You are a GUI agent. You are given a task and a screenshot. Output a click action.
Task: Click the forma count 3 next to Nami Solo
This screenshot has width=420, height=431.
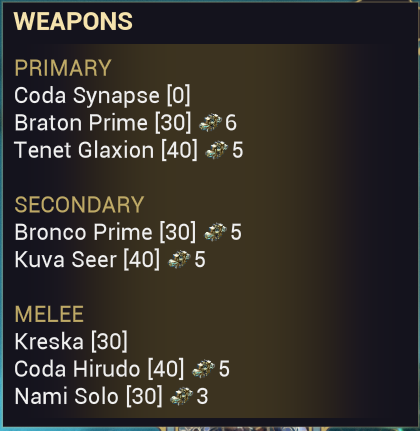202,396
